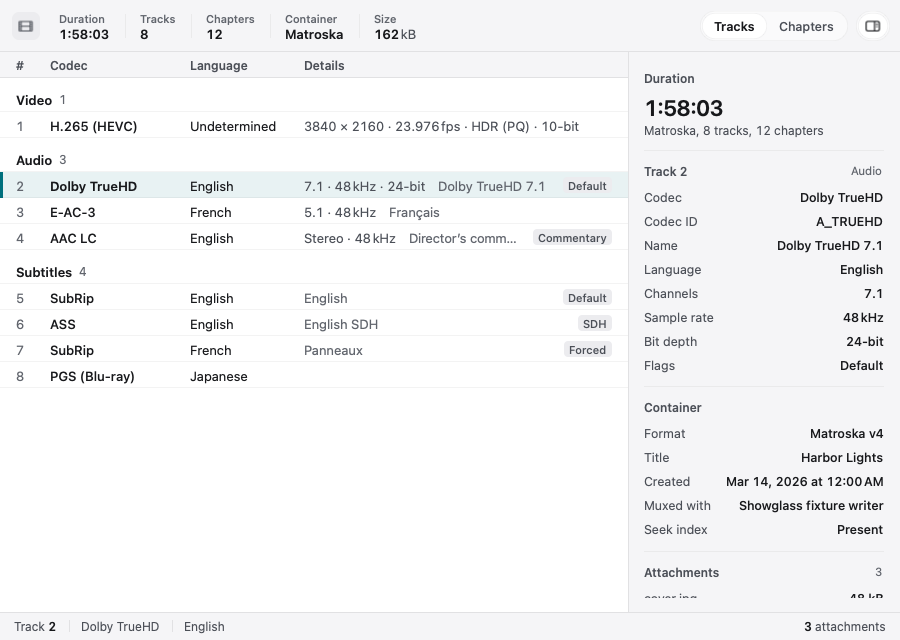
Task: Click the film container icon in the header
Action: pos(26,26)
